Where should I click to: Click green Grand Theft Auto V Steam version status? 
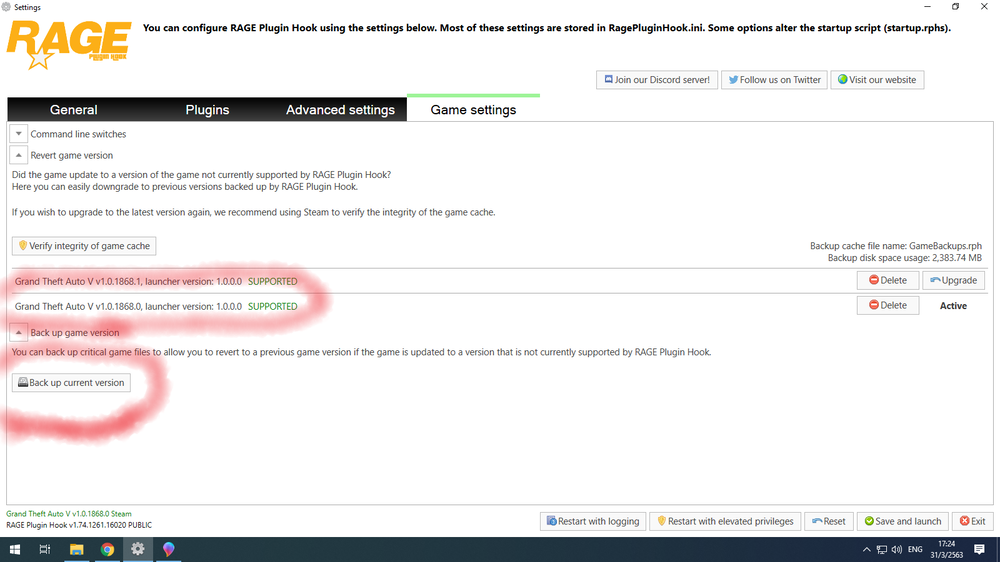pyautogui.click(x=69, y=514)
